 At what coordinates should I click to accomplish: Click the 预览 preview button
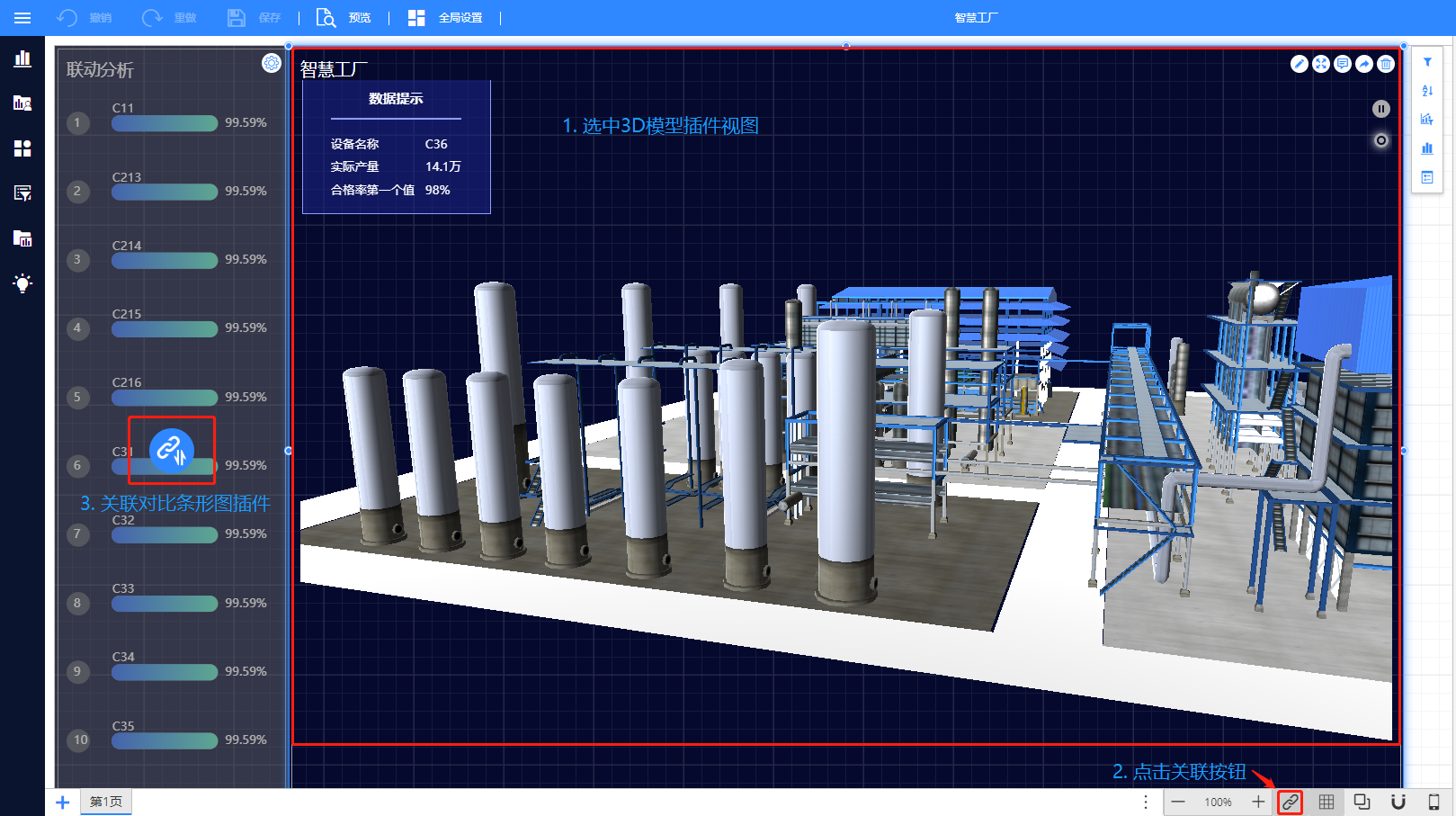click(x=344, y=18)
